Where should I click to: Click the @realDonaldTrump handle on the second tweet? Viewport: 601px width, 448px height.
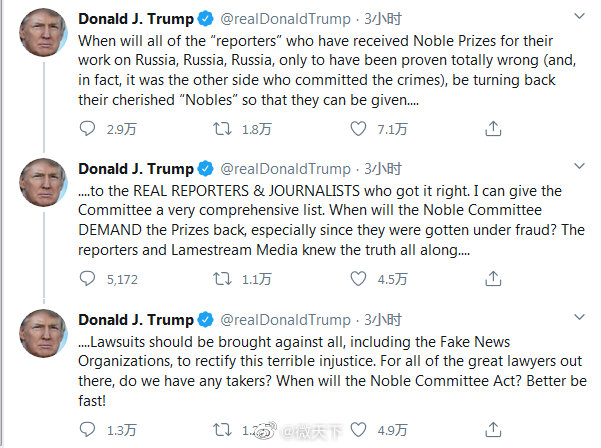tap(286, 168)
